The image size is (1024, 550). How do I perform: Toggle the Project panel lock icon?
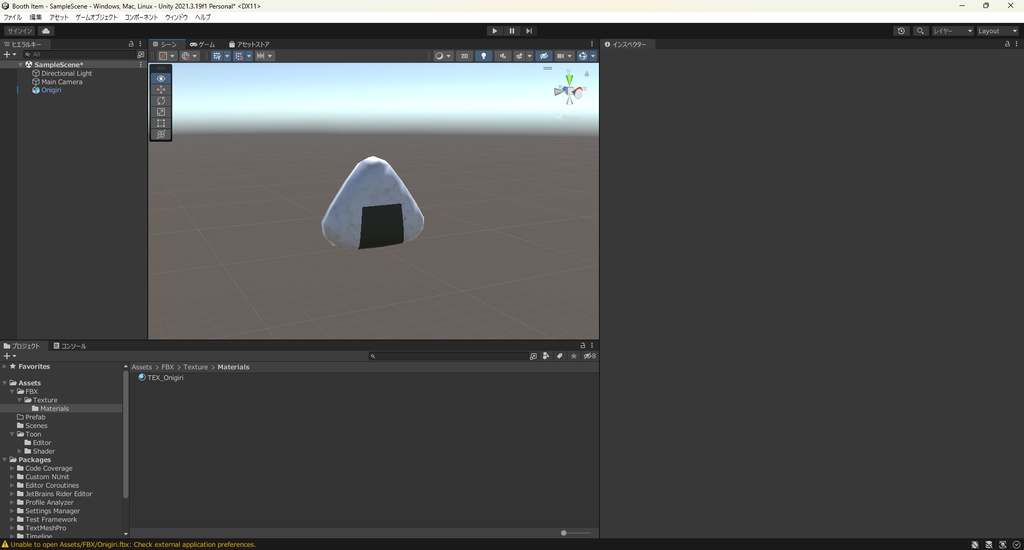tap(583, 346)
